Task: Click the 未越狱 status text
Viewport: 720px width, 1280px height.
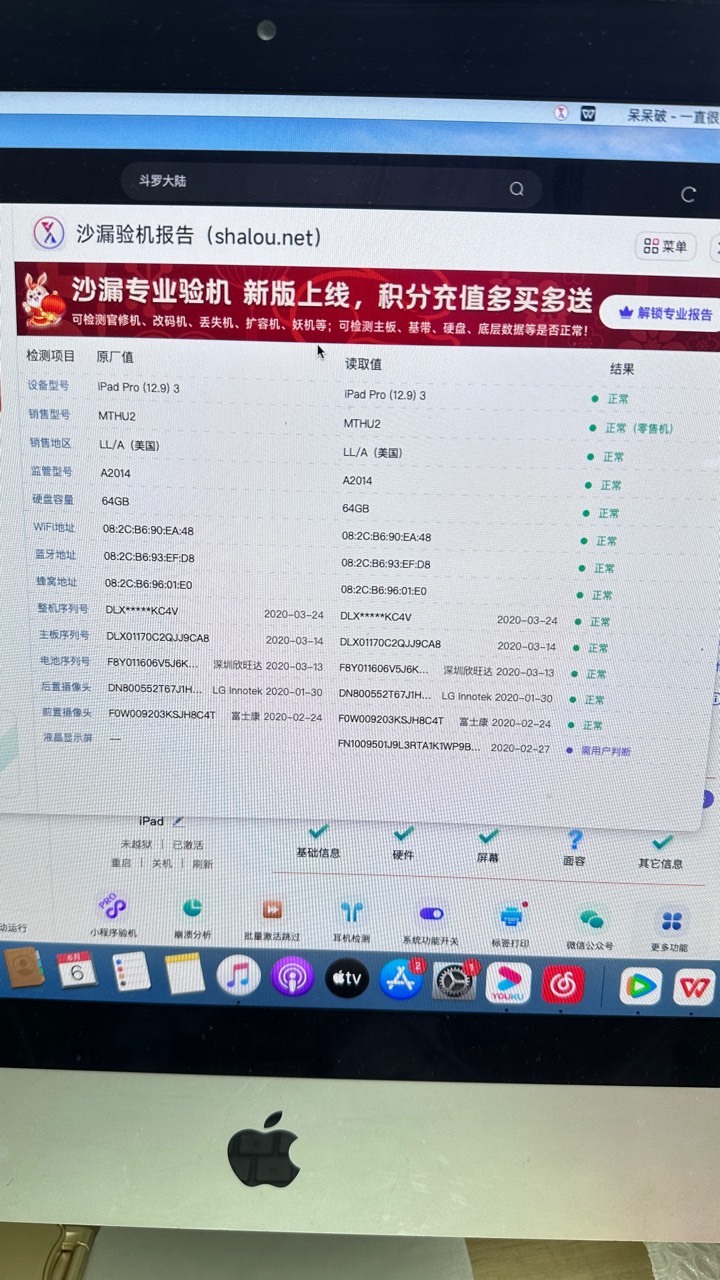Action: point(136,843)
